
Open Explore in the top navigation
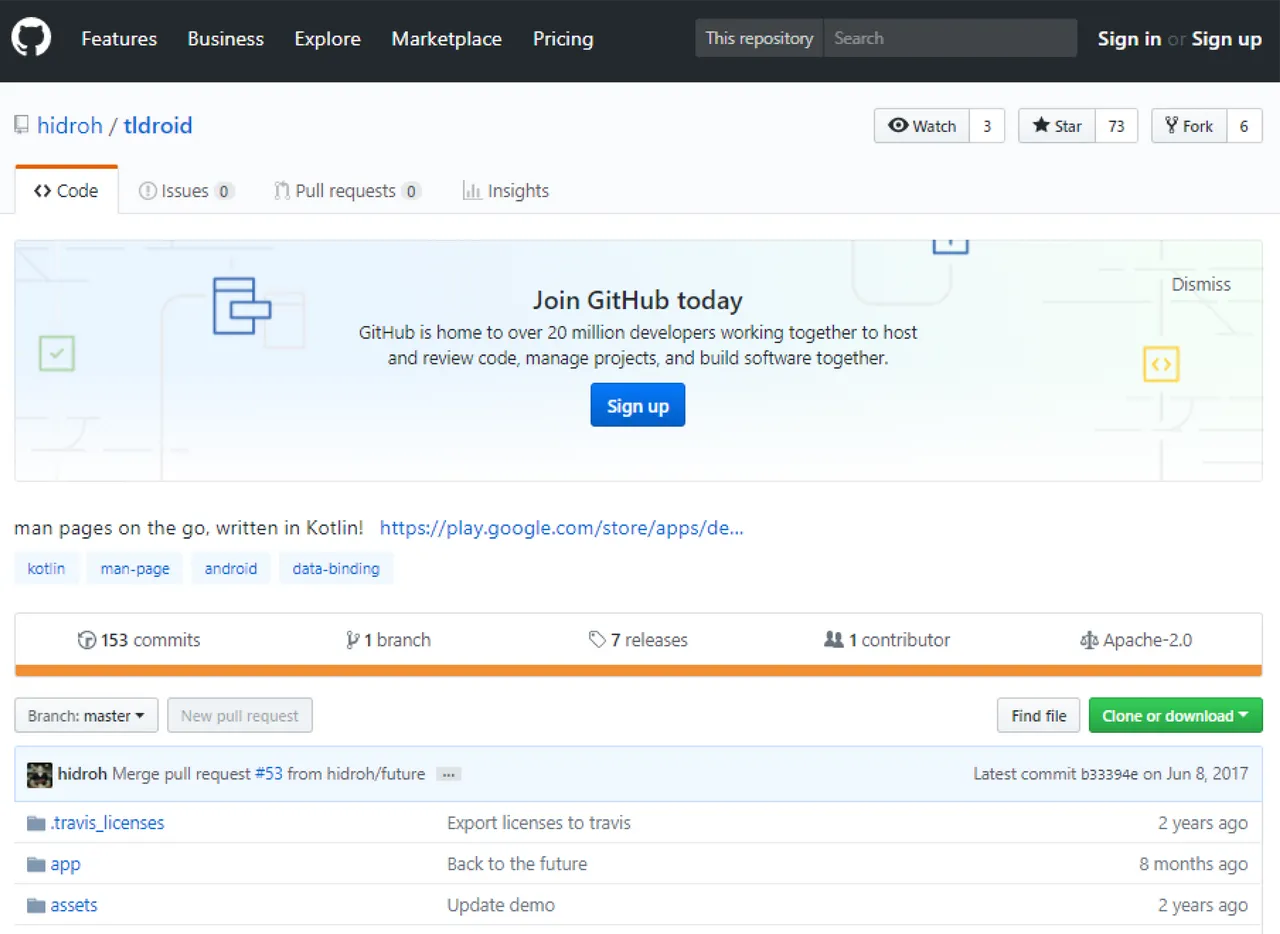(328, 39)
